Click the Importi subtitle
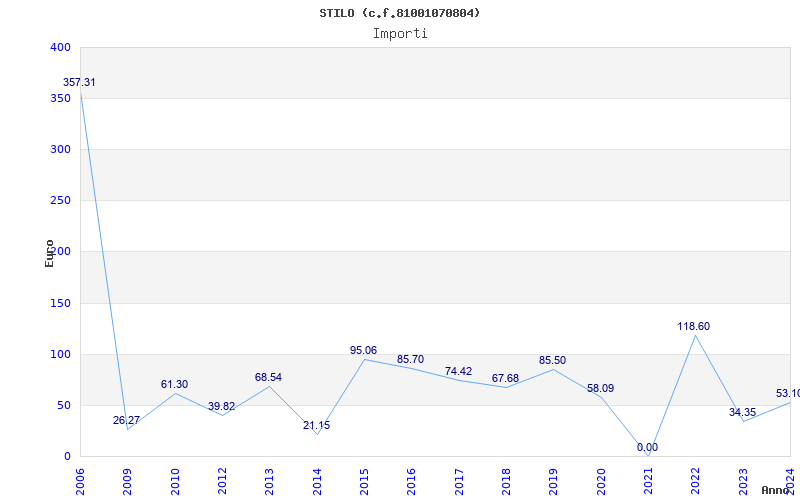 pyautogui.click(x=400, y=34)
